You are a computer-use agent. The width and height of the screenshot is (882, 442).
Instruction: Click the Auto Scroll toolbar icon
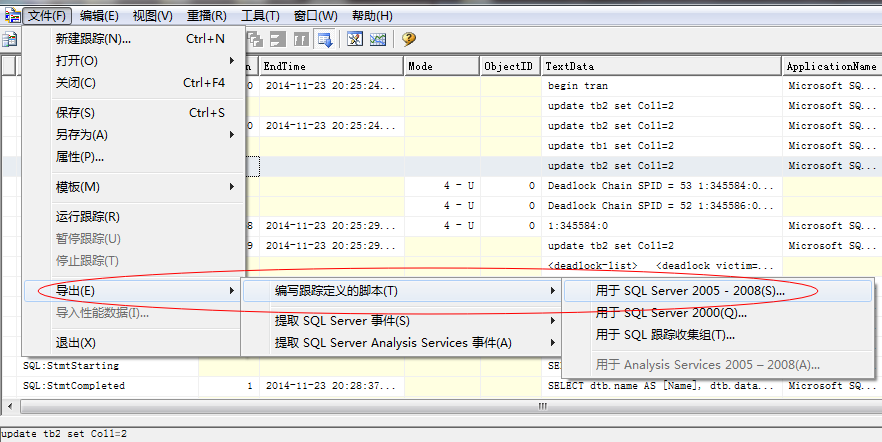pyautogui.click(x=325, y=39)
